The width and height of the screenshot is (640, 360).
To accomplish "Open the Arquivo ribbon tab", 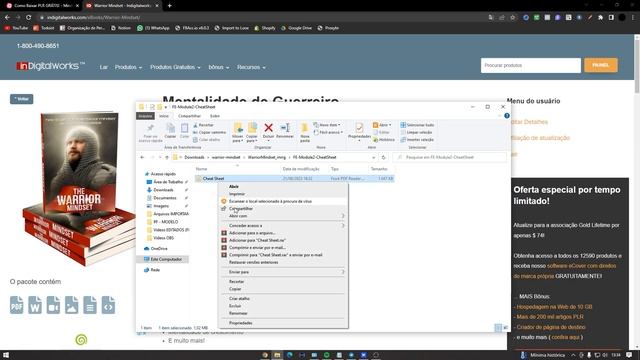I will (145, 116).
